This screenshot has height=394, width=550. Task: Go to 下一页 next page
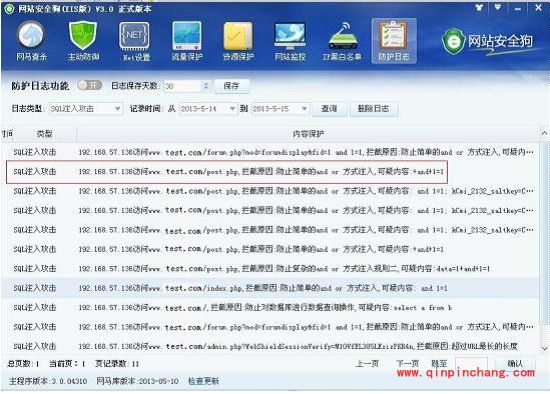point(408,364)
